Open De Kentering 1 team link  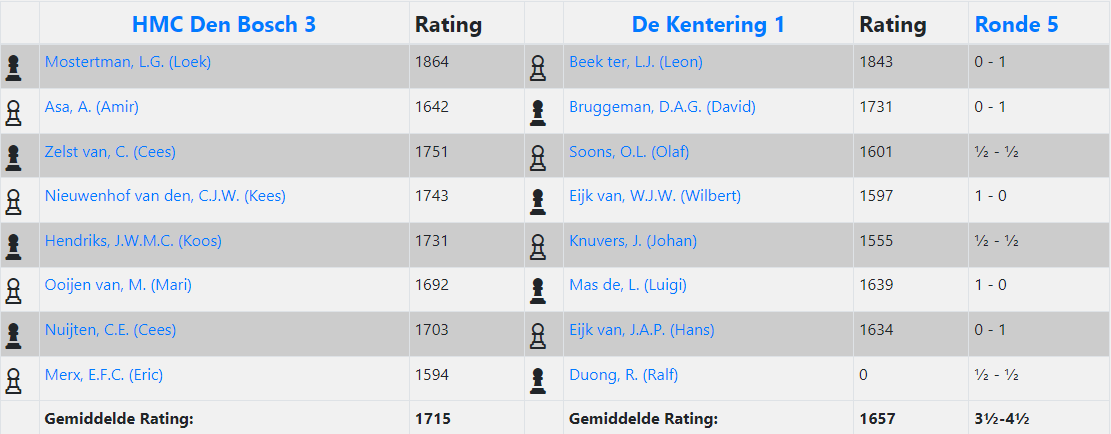pos(708,25)
